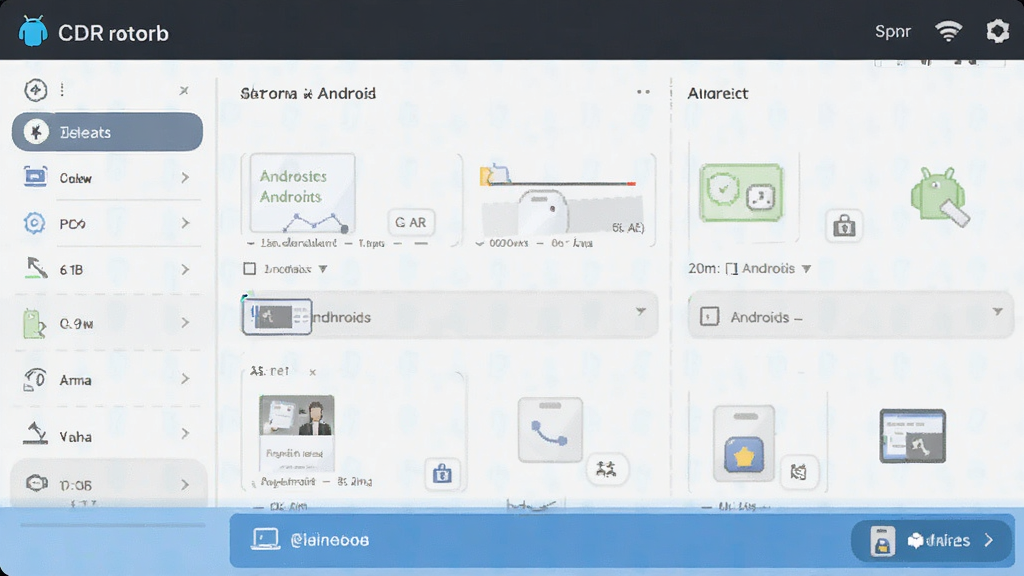
Task: Click the Spnr label in top bar
Action: (x=893, y=31)
